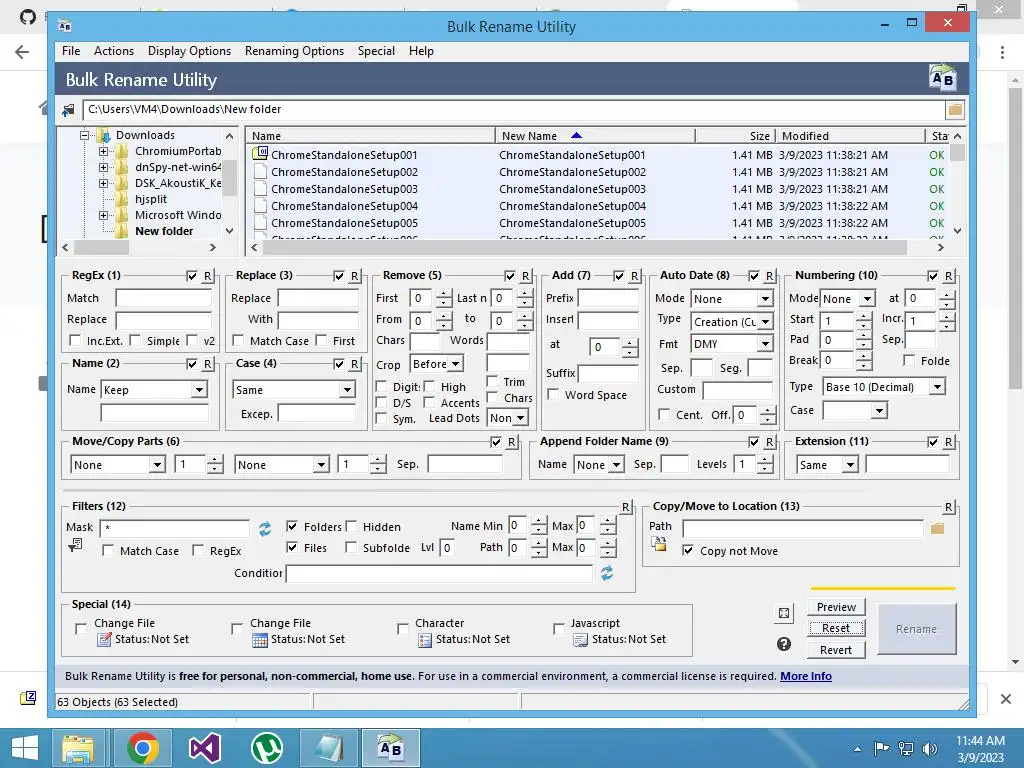Select New folder in the tree
Viewport: 1024px width, 768px height.
[164, 231]
